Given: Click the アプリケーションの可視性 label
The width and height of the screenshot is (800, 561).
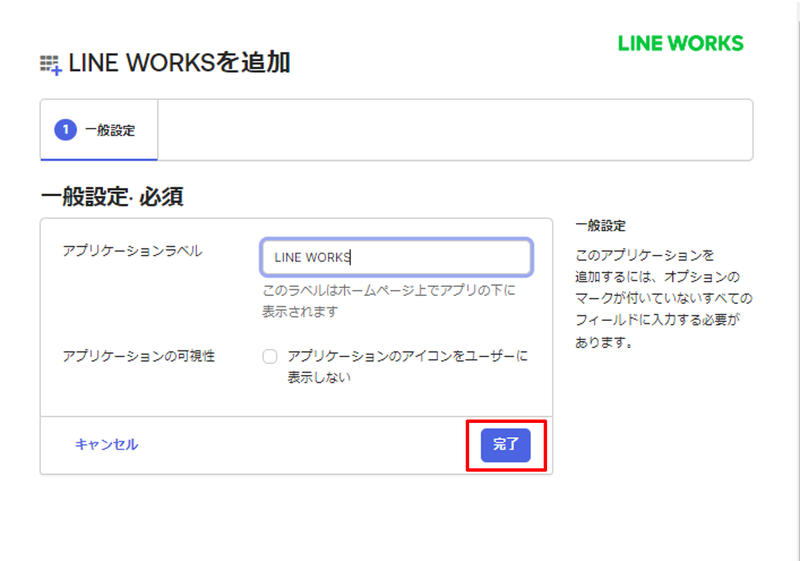Looking at the screenshot, I should tap(138, 355).
